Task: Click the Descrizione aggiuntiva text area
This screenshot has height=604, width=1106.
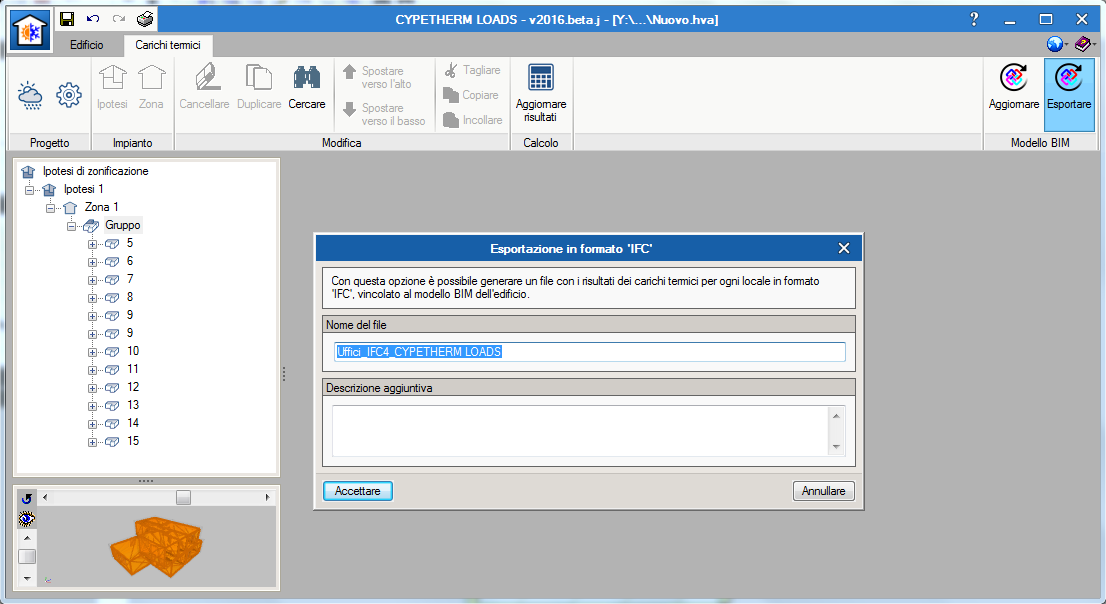Action: [581, 430]
